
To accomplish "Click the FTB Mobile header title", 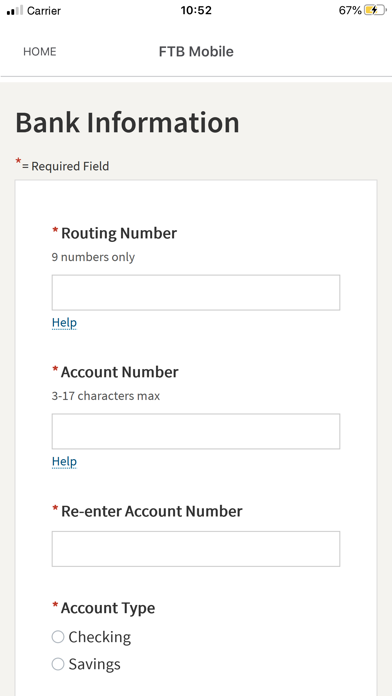I will tap(196, 51).
